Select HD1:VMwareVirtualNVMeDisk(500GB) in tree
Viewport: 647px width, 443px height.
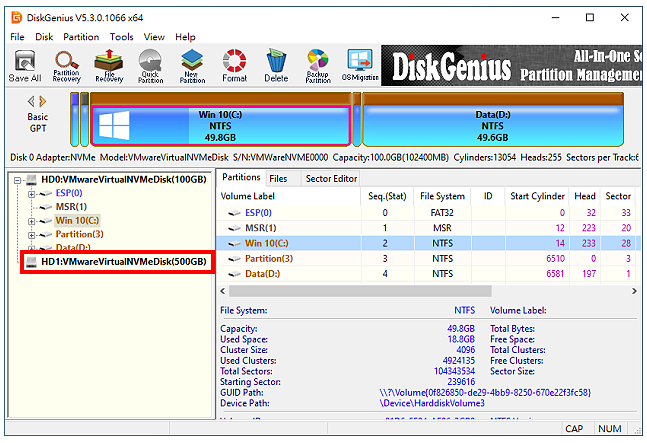click(x=124, y=262)
